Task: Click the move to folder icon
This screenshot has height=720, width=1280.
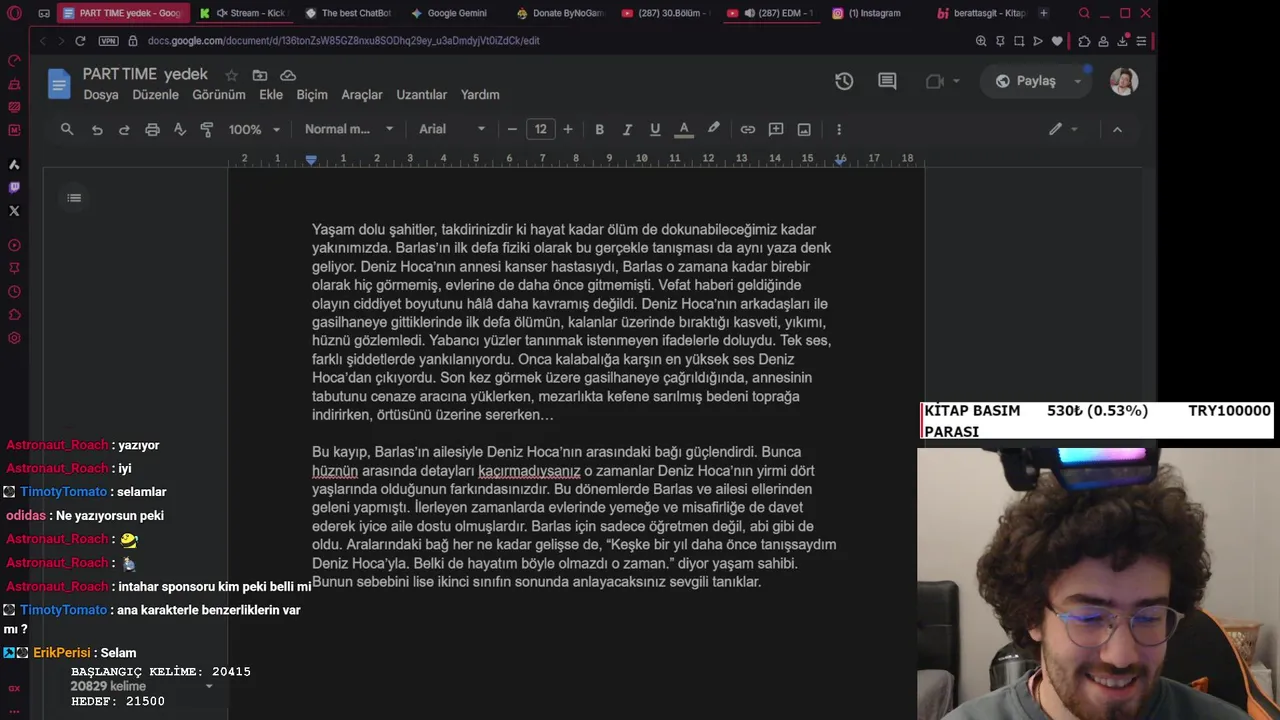Action: pos(260,75)
